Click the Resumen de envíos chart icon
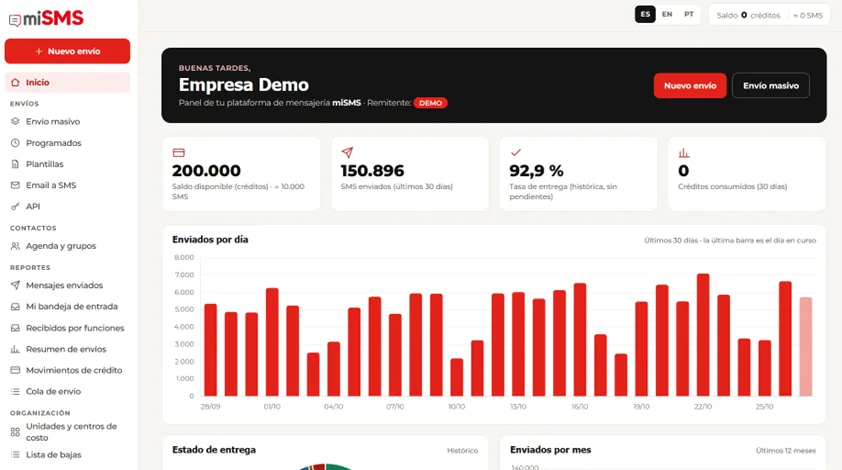Viewport: 842px width, 470px height. (15, 349)
